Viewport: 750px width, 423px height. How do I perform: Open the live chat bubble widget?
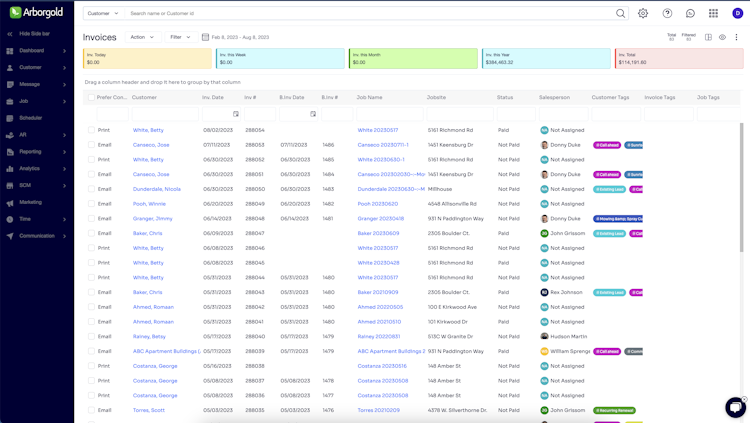735,407
